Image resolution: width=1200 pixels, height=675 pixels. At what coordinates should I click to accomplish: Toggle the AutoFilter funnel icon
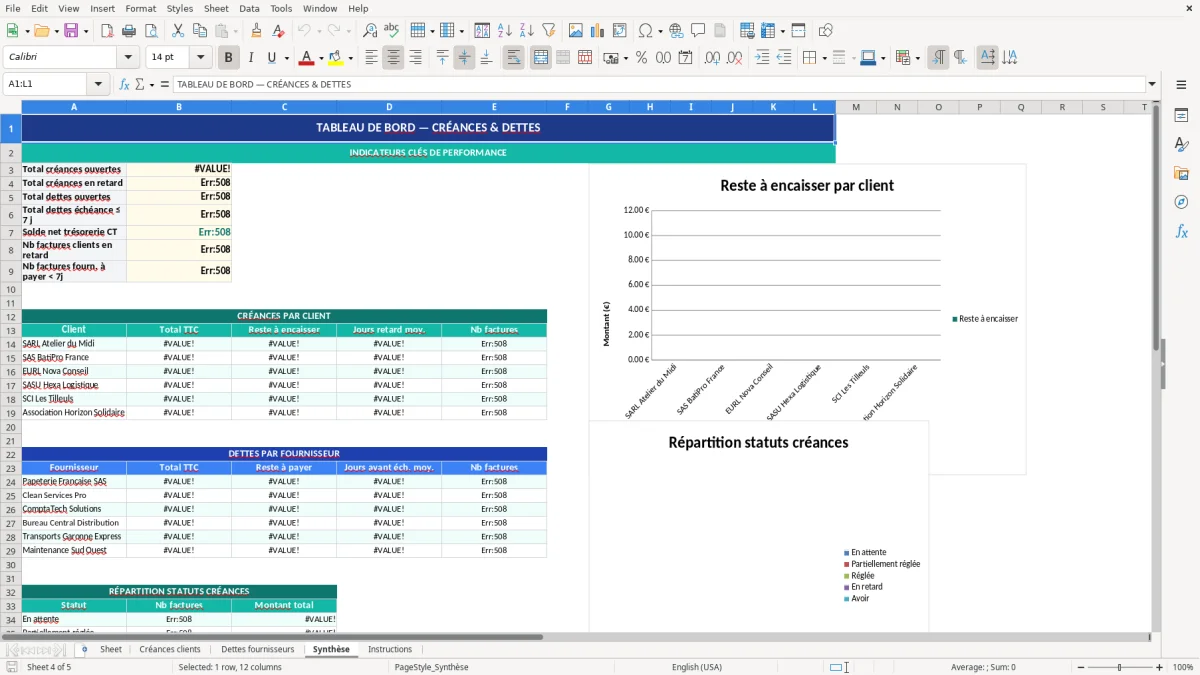coord(548,31)
